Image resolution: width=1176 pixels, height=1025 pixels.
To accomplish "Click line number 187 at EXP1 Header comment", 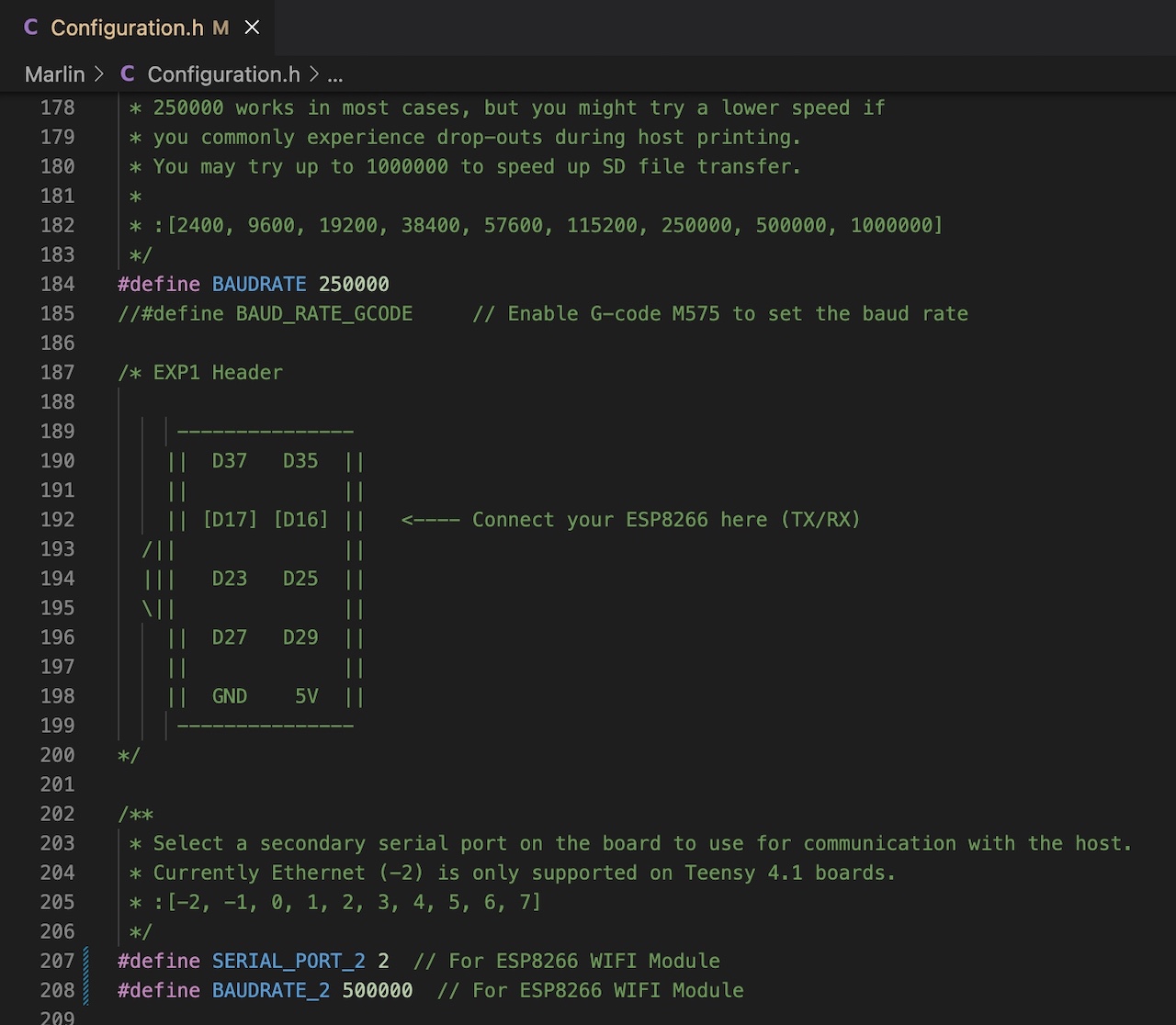I will point(57,372).
